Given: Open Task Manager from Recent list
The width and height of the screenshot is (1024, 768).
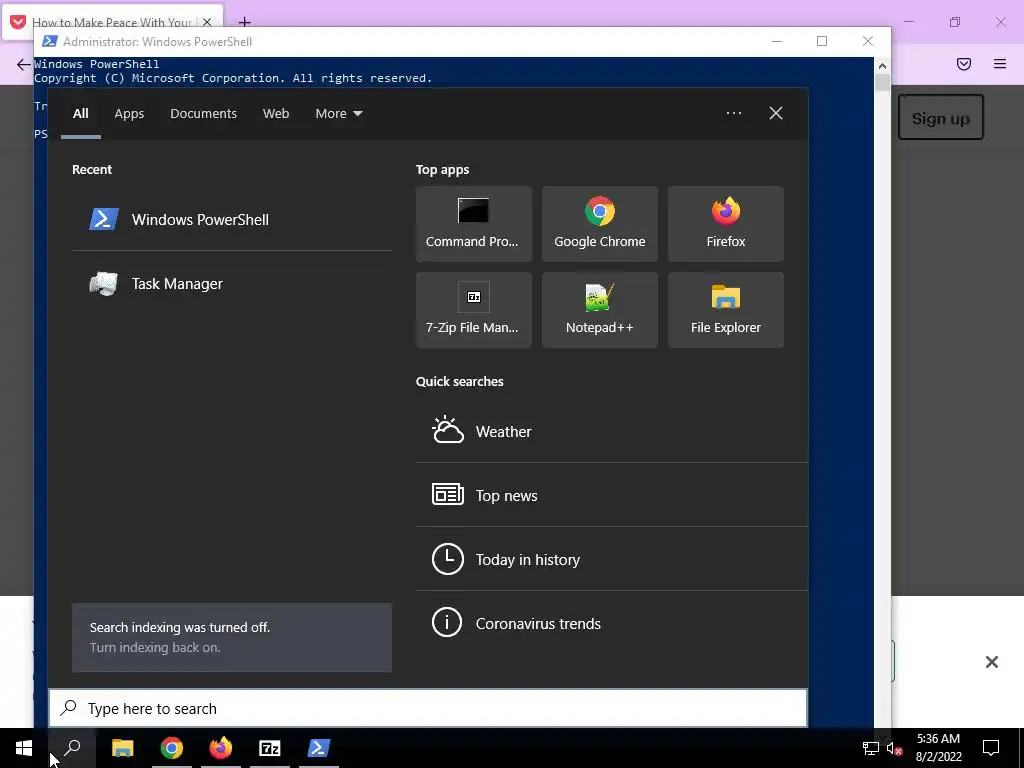Looking at the screenshot, I should pos(231,283).
